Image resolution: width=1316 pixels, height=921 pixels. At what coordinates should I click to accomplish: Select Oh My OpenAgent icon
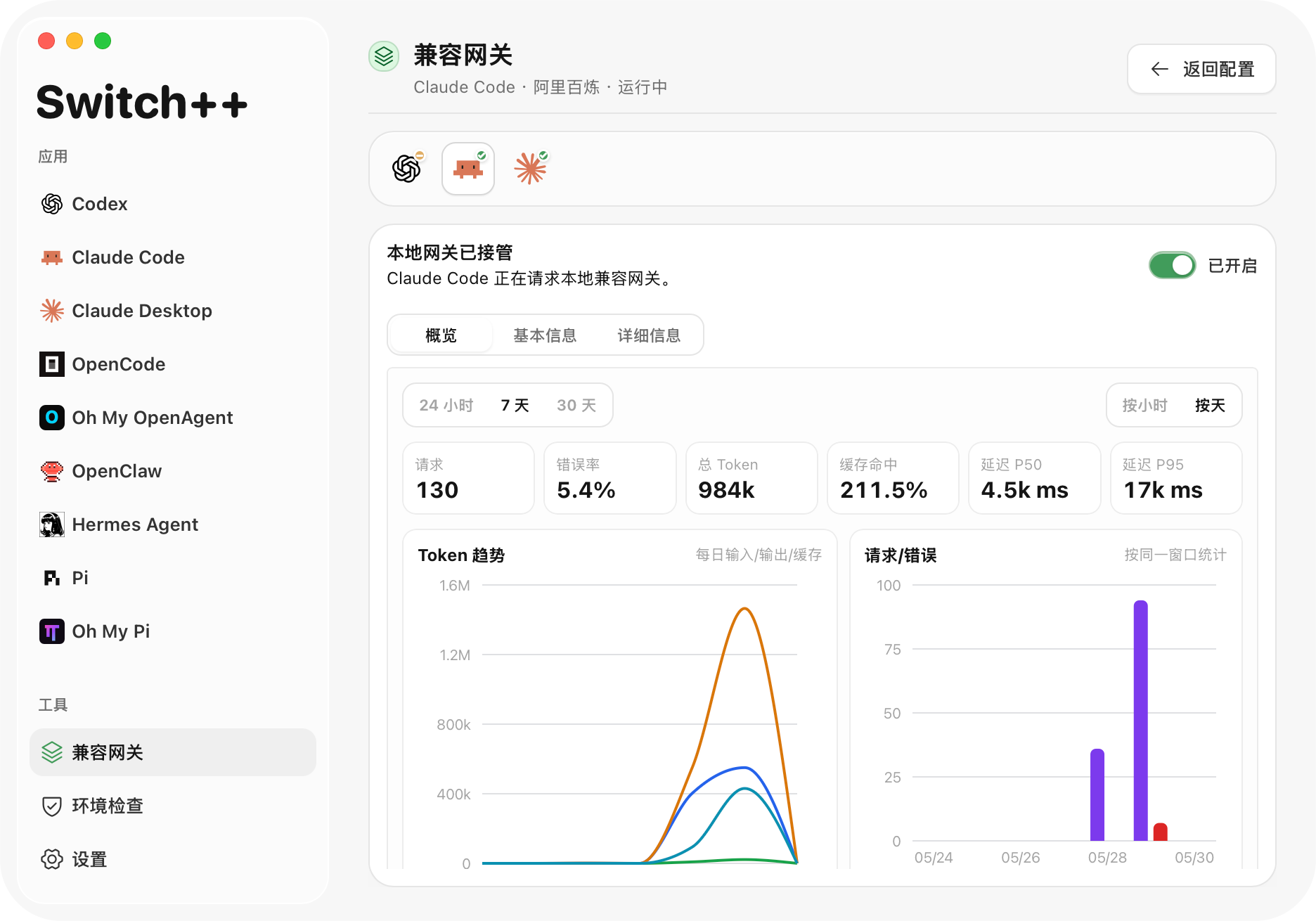point(51,418)
